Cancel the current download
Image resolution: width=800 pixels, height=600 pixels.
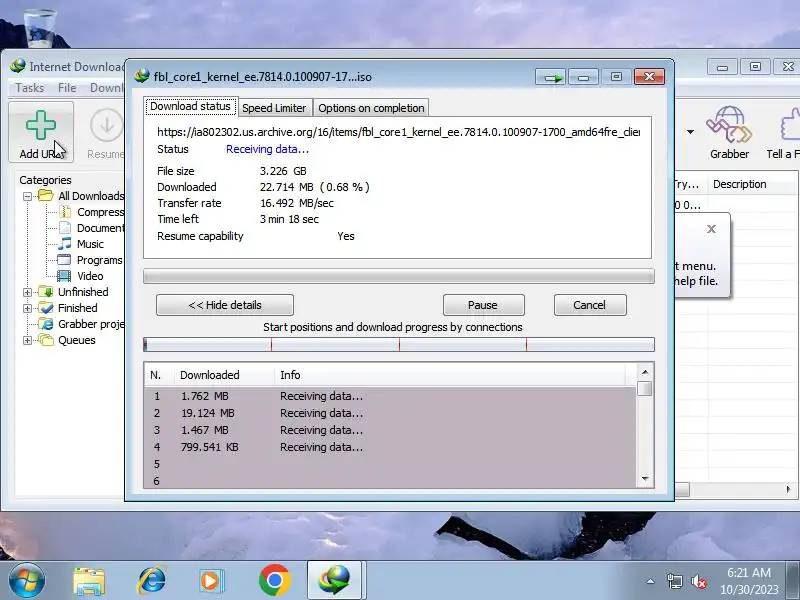[590, 305]
